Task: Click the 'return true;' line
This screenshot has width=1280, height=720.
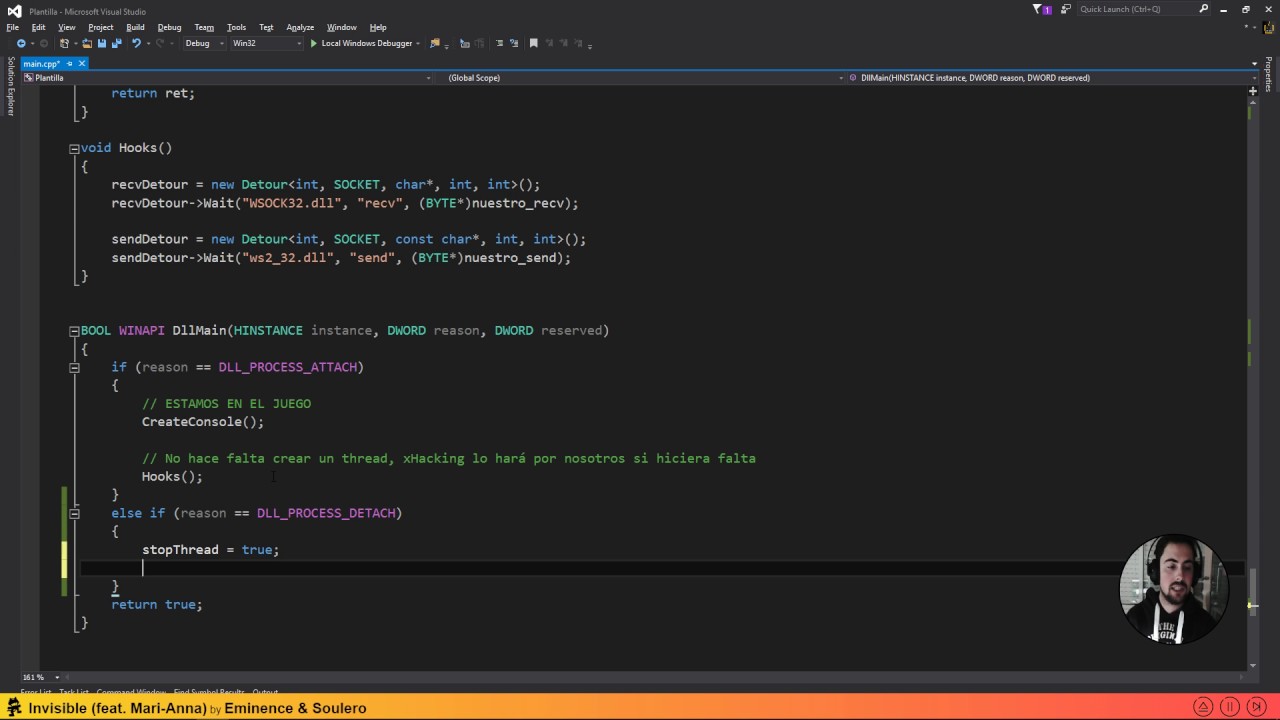Action: [157, 605]
